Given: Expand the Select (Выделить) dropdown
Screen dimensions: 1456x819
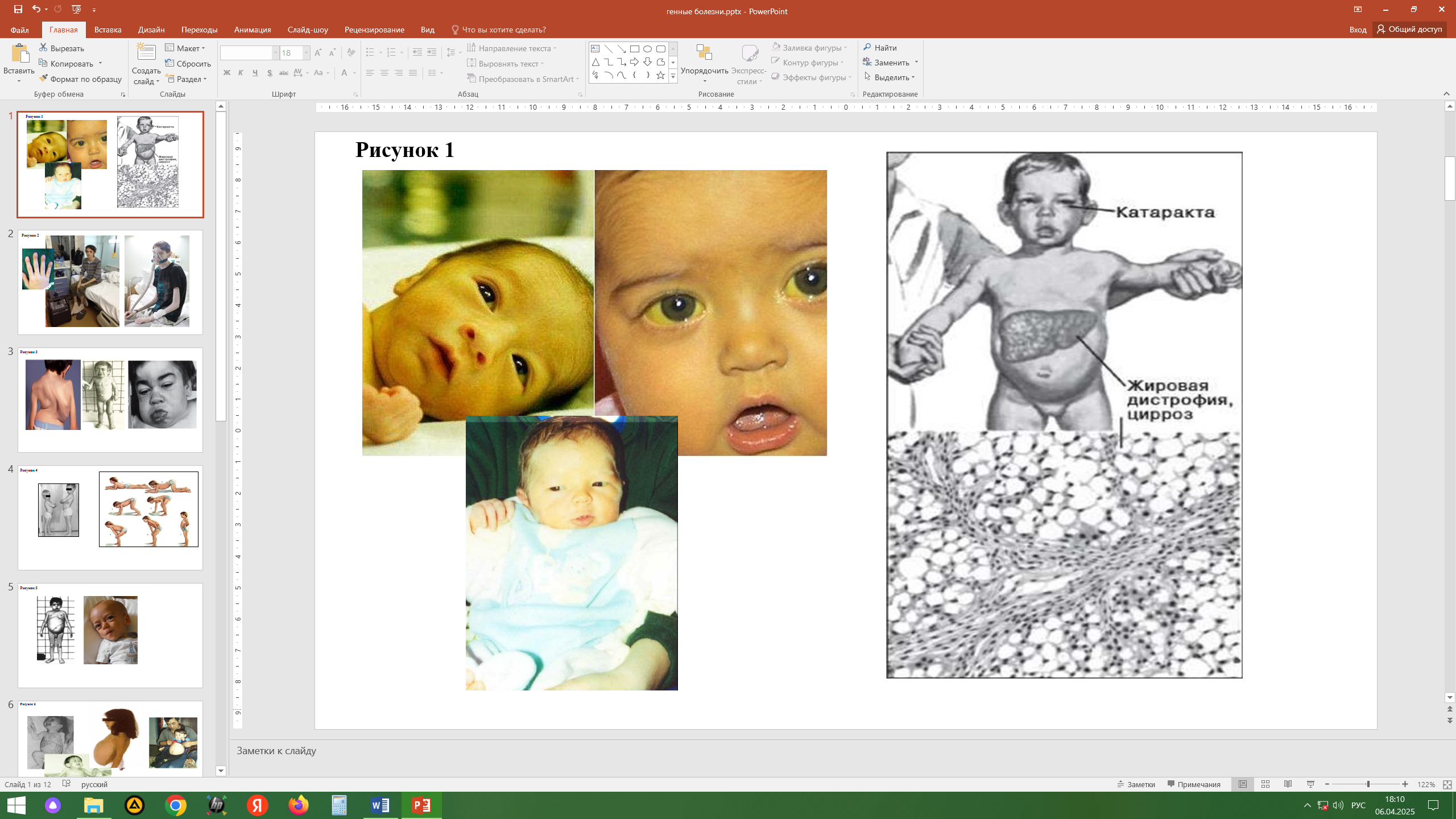Looking at the screenshot, I should (x=913, y=77).
